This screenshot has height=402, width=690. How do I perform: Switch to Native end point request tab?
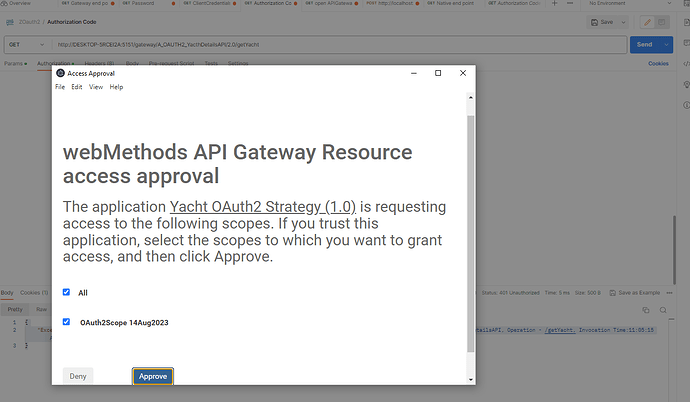tap(453, 3)
